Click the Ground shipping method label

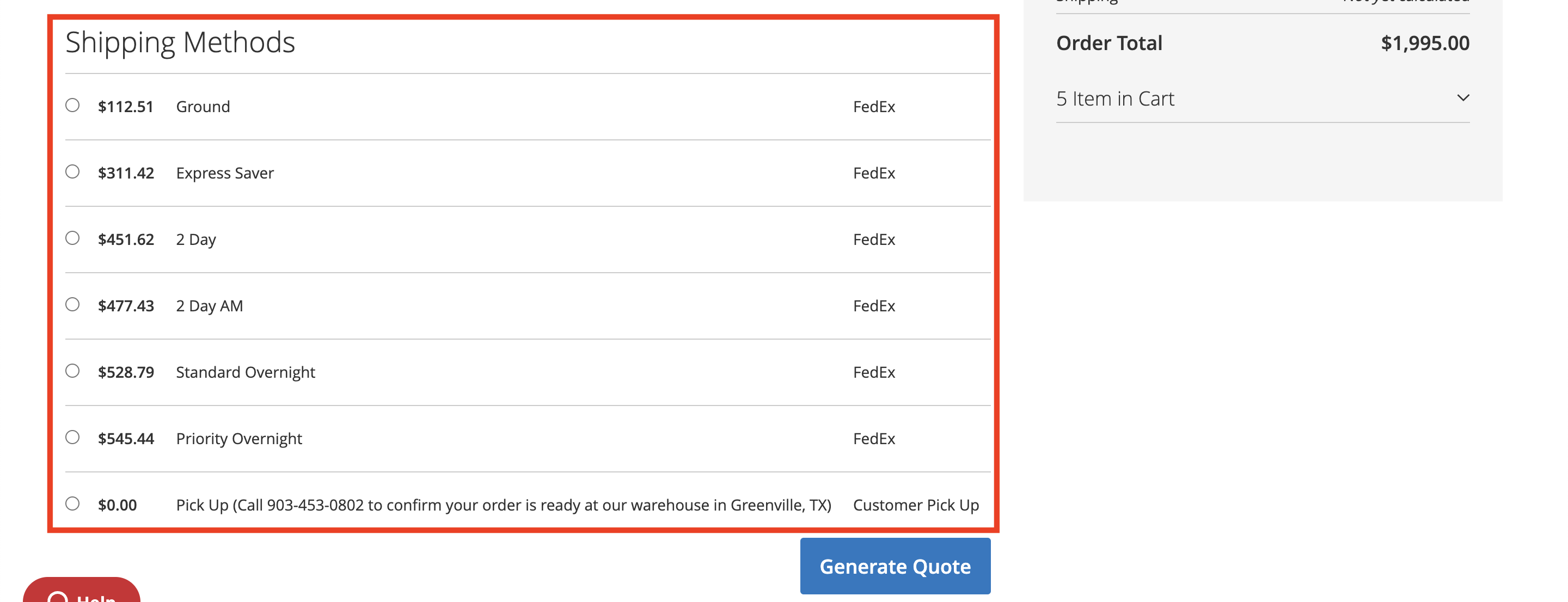(x=203, y=106)
